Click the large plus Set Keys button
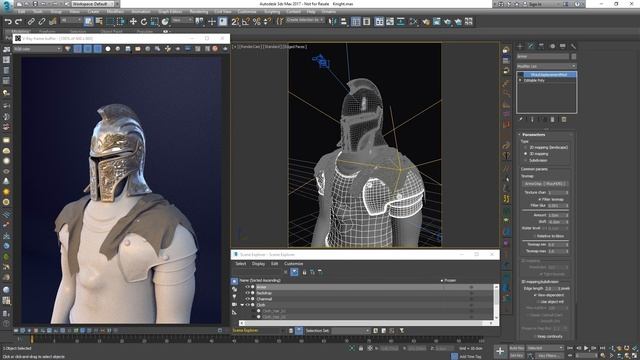 [x=500, y=351]
